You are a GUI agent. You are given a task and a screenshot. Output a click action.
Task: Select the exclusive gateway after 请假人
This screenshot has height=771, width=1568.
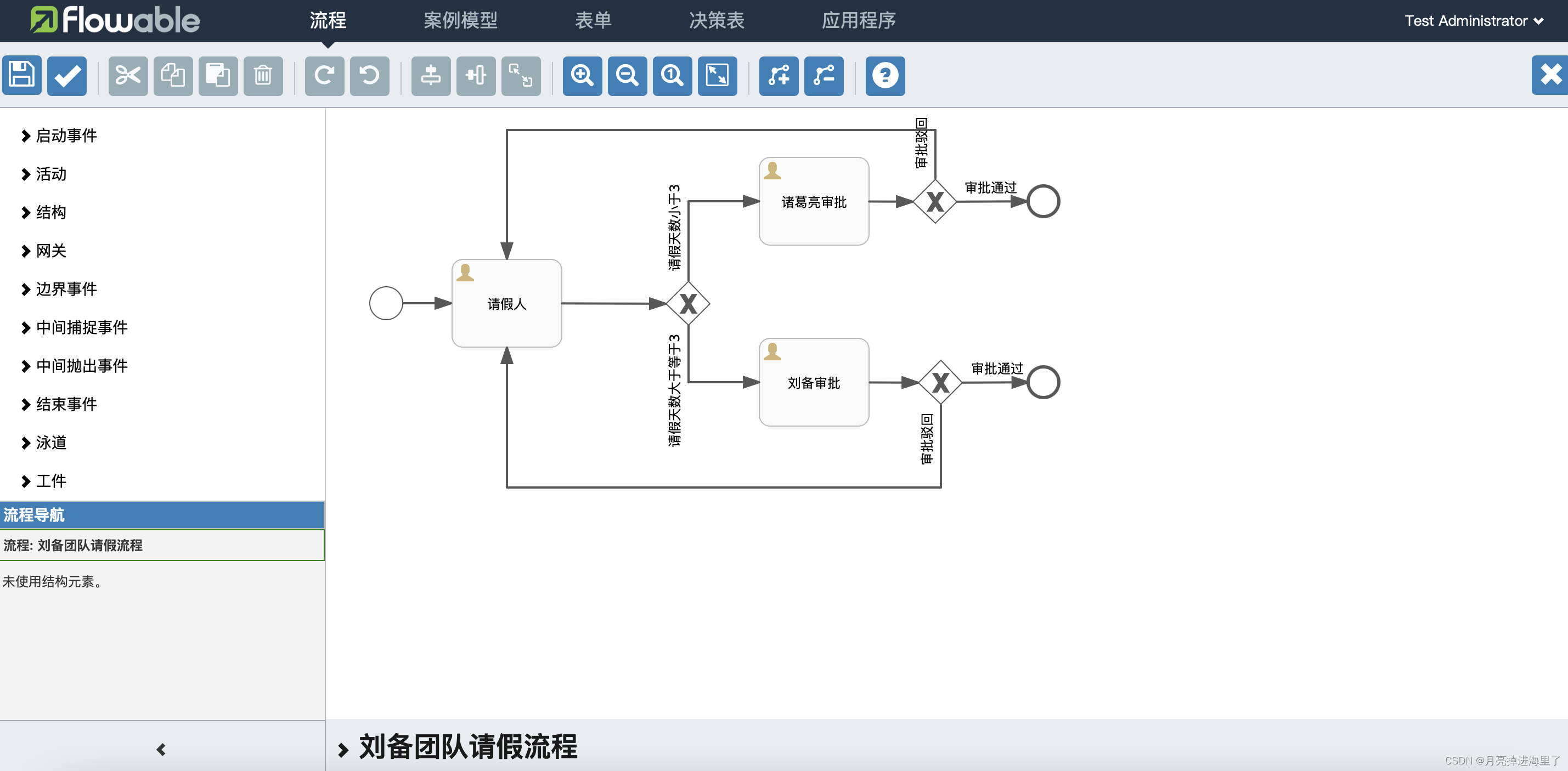(688, 303)
